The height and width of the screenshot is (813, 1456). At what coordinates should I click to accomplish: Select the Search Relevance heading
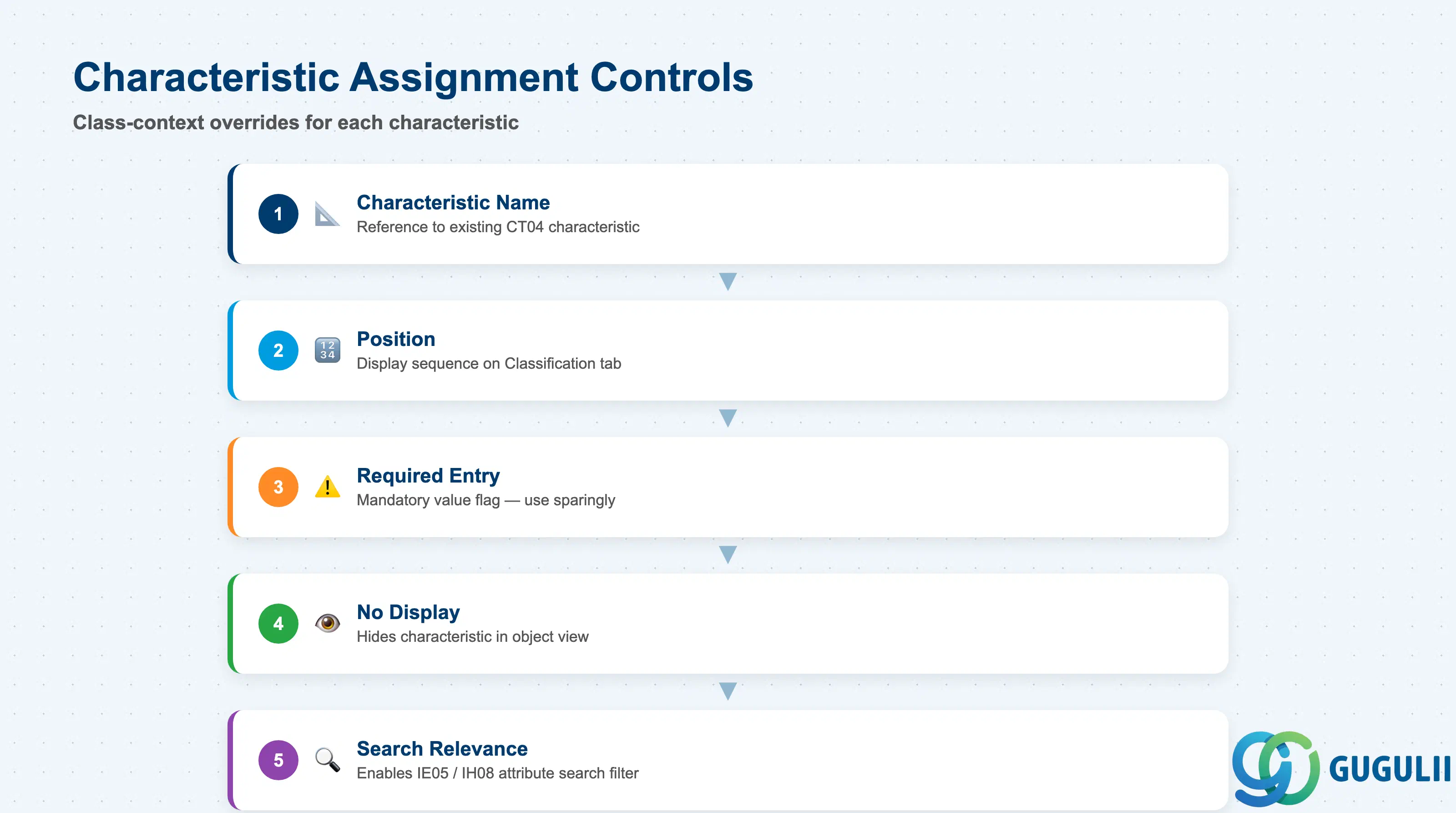[x=442, y=748]
